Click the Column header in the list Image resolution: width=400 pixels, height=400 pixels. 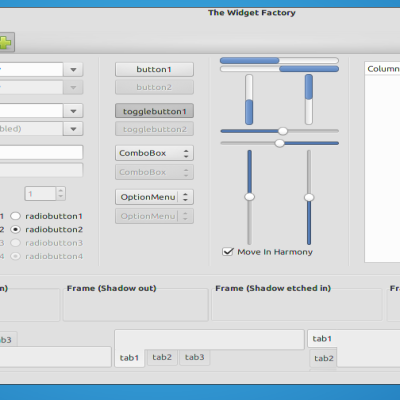pyautogui.click(x=382, y=69)
